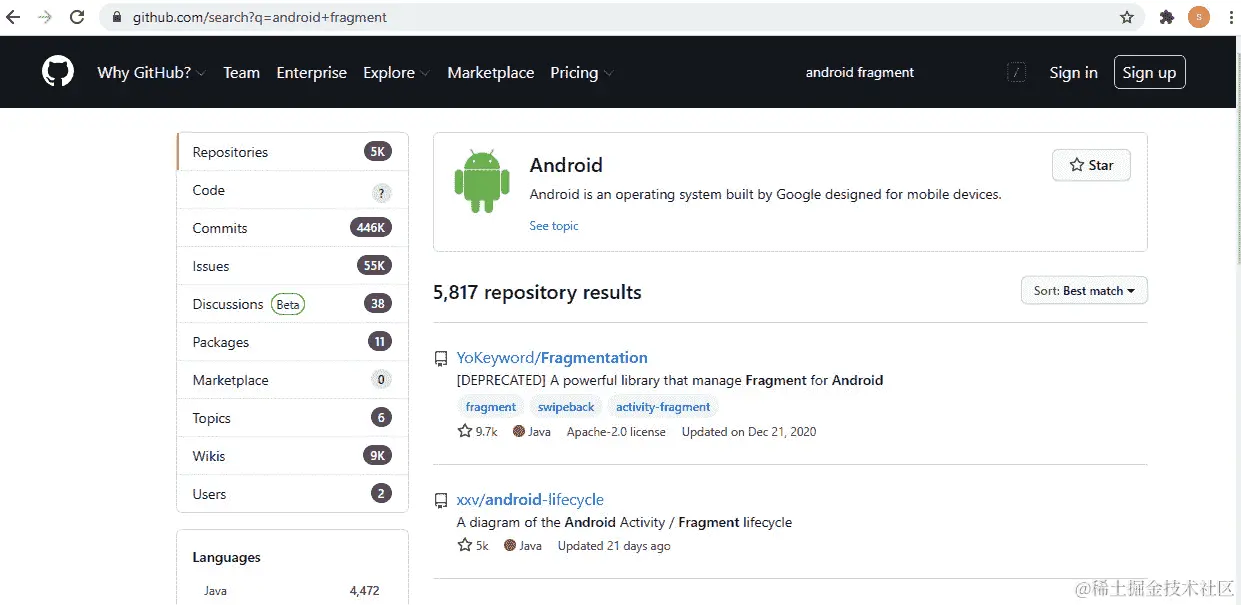Expand the Why GitHub? menu
This screenshot has height=605, width=1241.
(144, 72)
